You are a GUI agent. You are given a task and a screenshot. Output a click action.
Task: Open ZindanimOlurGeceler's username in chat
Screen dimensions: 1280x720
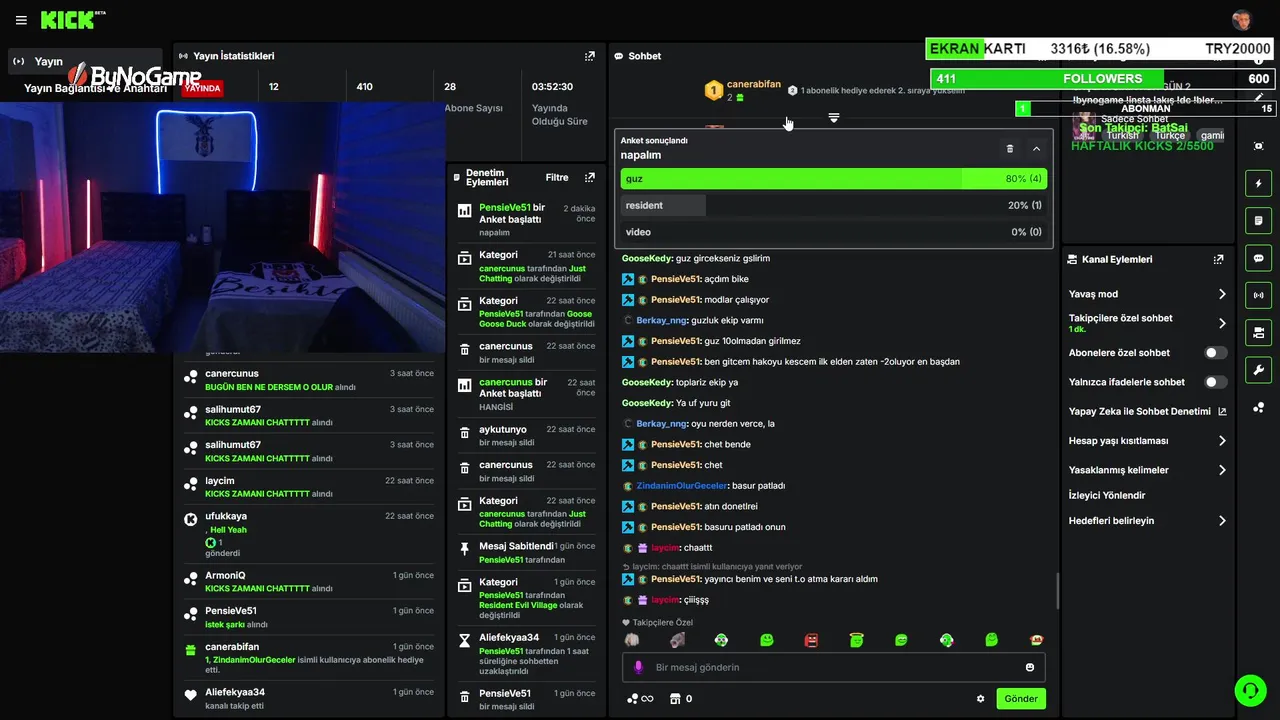click(682, 485)
